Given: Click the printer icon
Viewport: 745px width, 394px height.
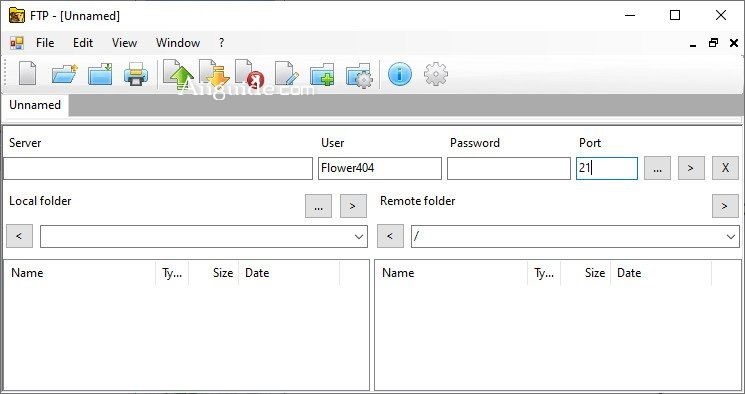Looking at the screenshot, I should pos(136,74).
